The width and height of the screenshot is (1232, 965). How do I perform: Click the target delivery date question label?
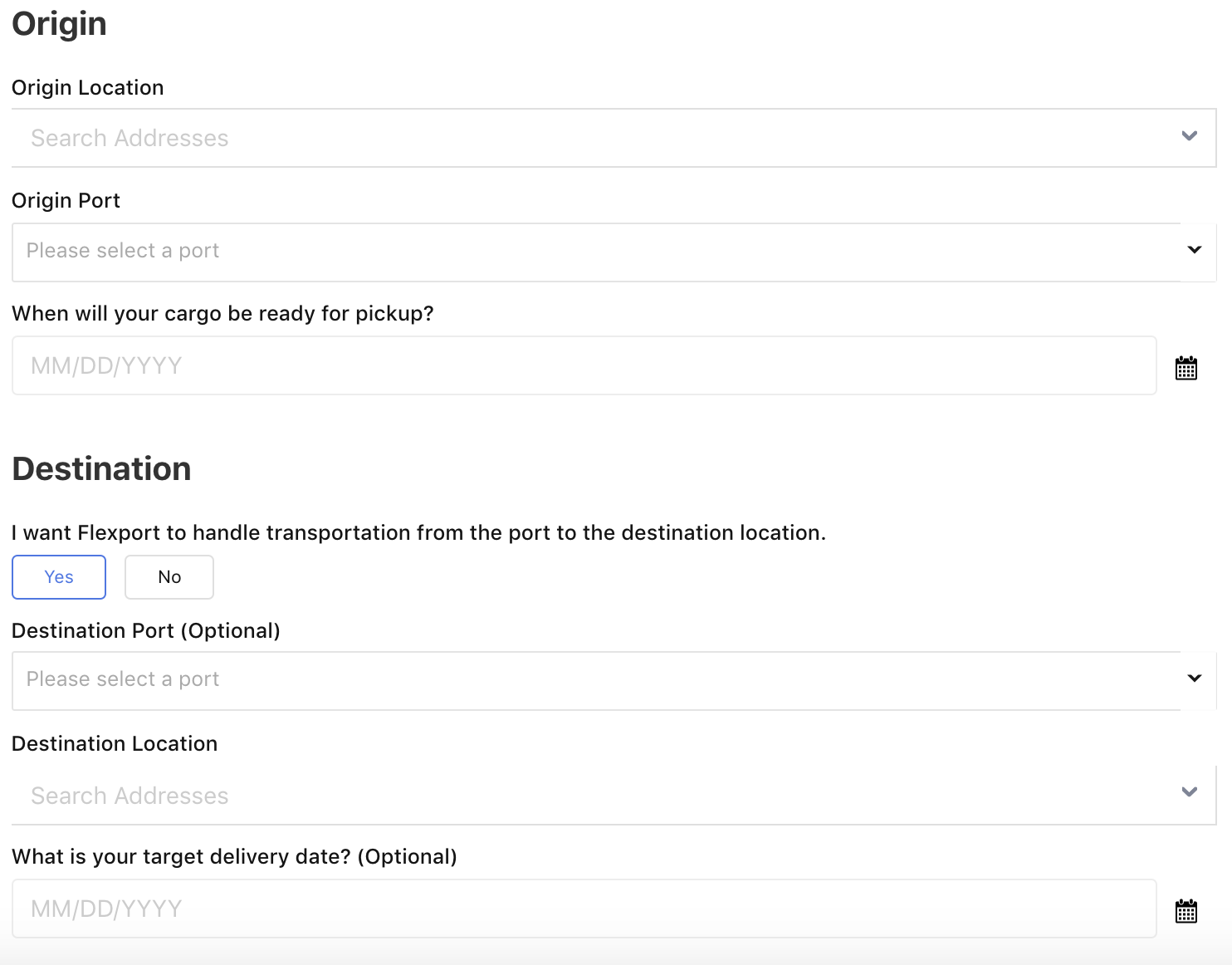[234, 857]
